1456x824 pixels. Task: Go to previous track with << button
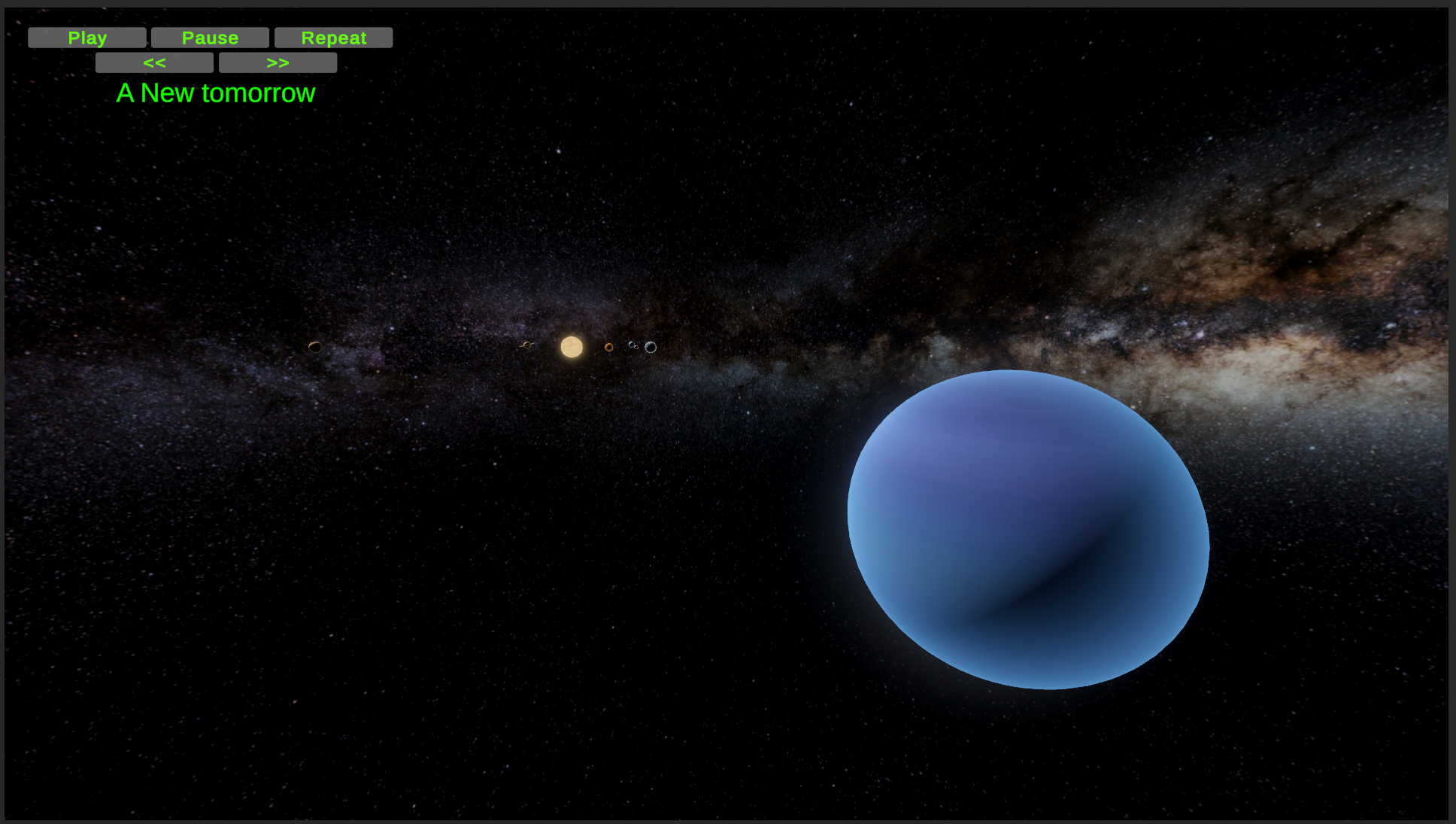[x=155, y=63]
